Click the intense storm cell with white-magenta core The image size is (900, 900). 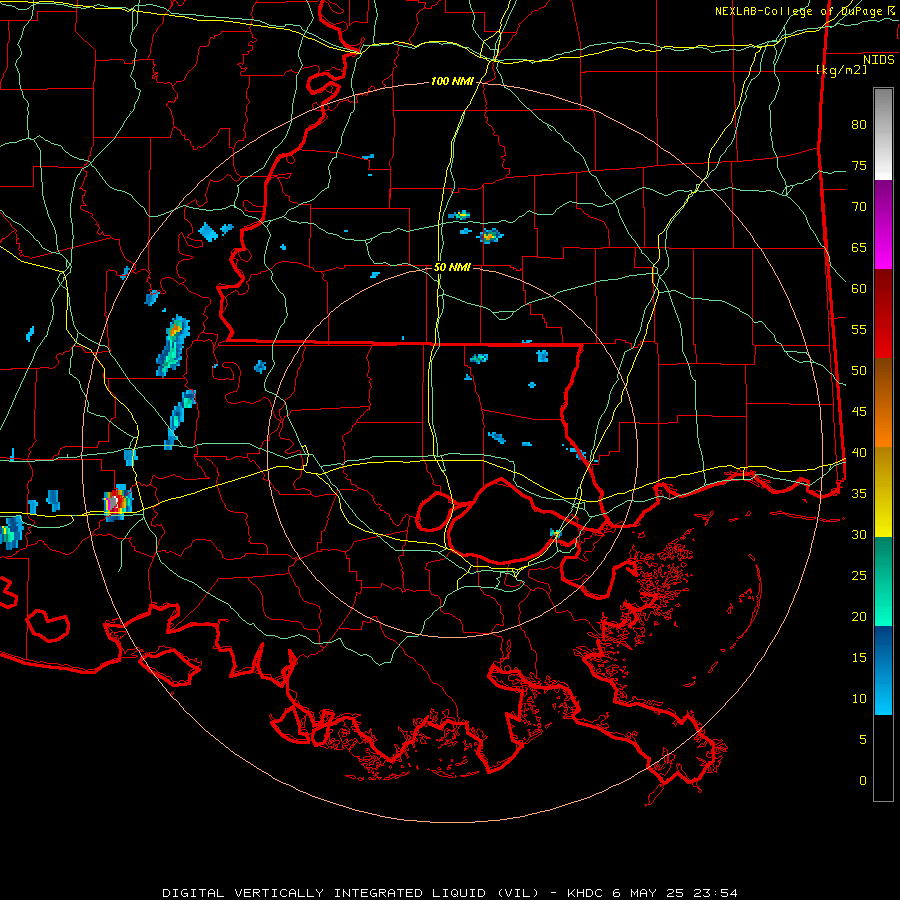pos(117,502)
